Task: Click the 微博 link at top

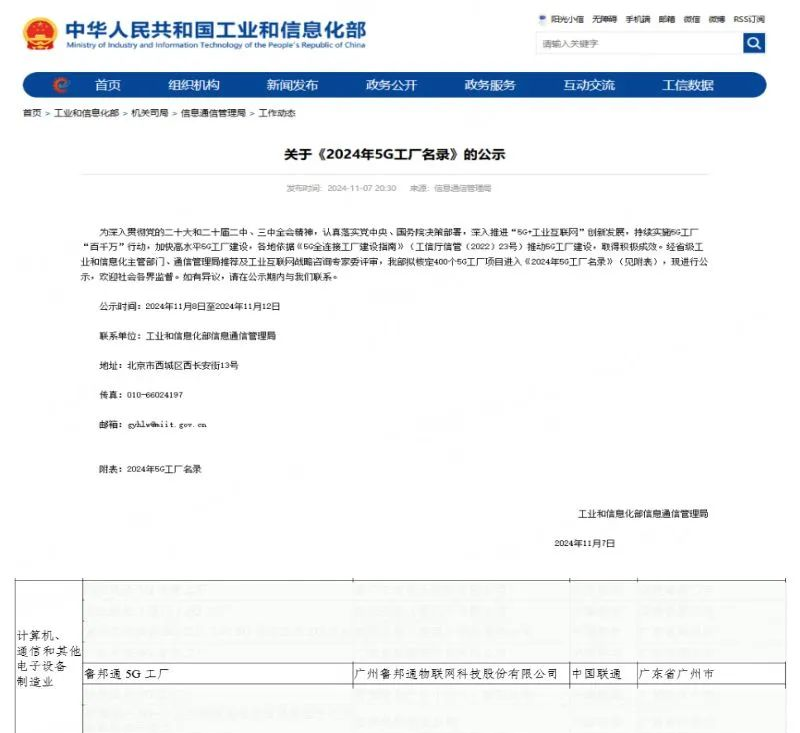Action: coord(716,19)
